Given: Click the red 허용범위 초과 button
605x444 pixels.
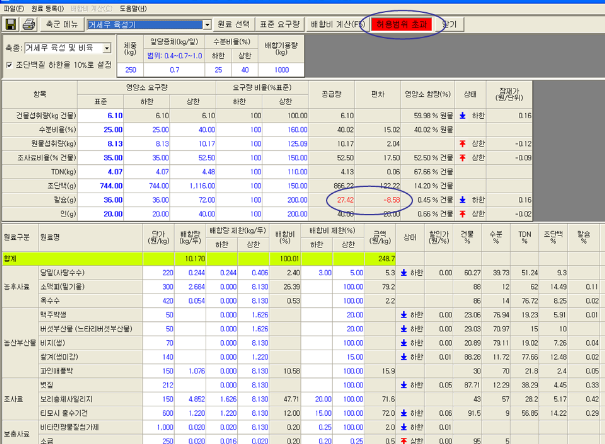Looking at the screenshot, I should click(x=401, y=24).
